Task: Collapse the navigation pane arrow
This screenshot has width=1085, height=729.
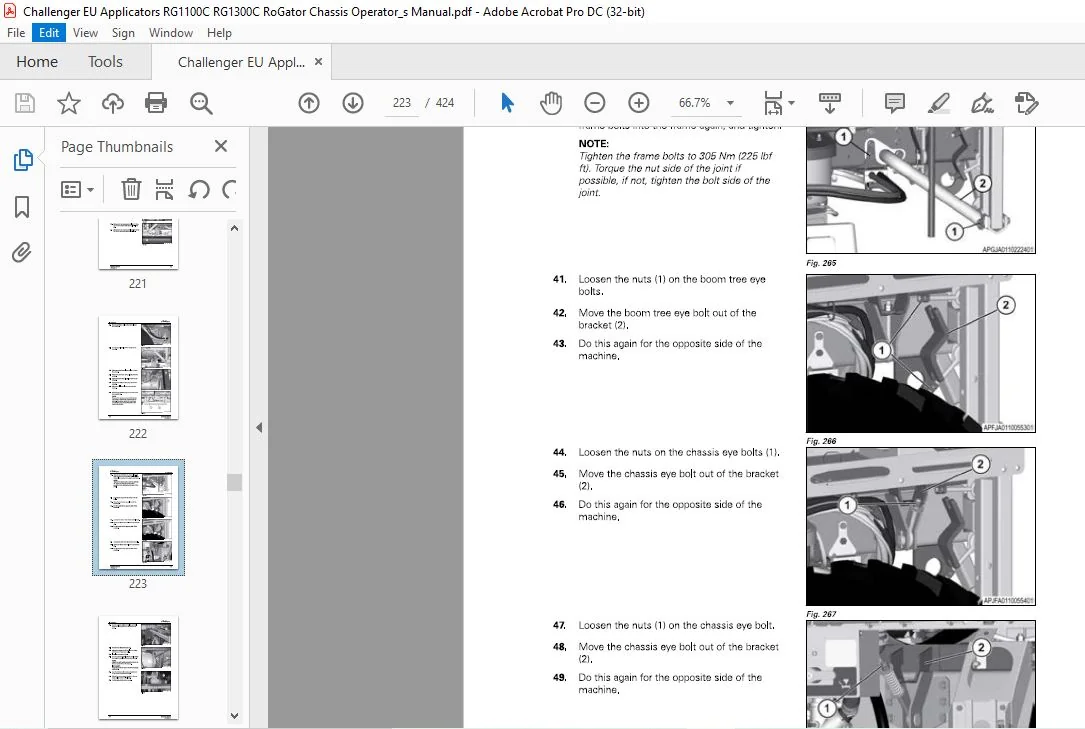Action: click(x=259, y=427)
